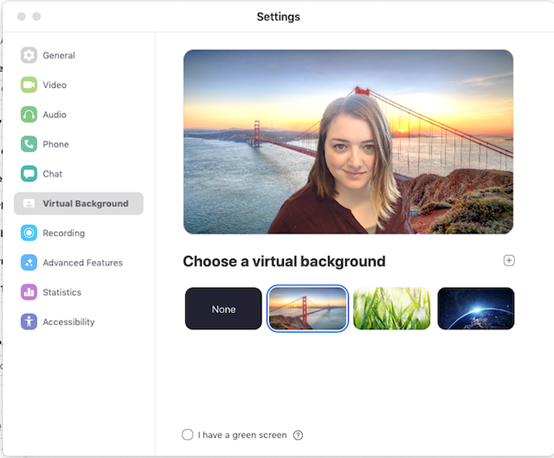View the Statistics tab label
The image size is (554, 458).
[x=62, y=293]
